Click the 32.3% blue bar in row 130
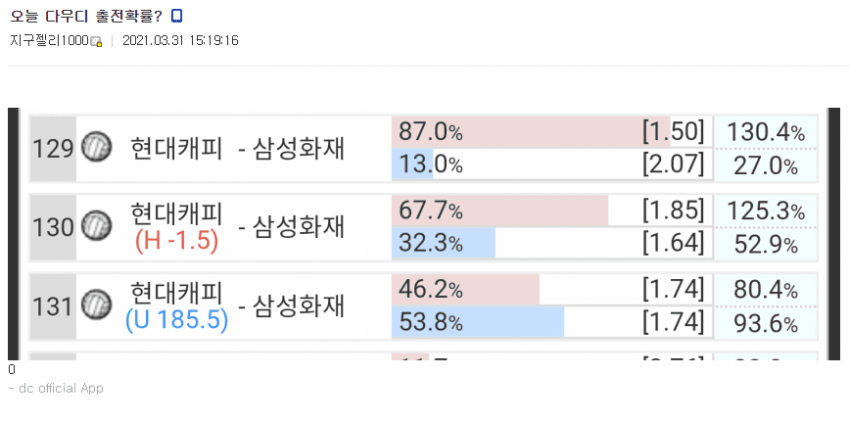850x422 pixels. pyautogui.click(x=444, y=243)
